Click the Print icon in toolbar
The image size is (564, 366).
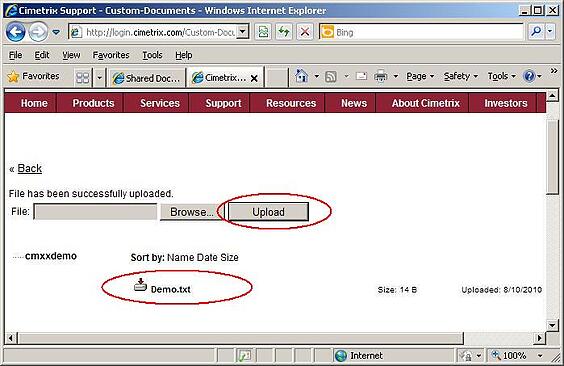(x=381, y=76)
